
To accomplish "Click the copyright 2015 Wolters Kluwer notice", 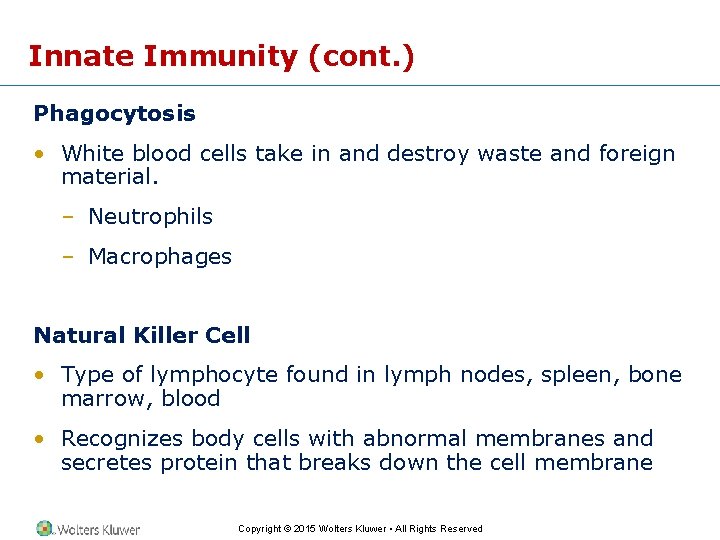I will pos(360,529).
